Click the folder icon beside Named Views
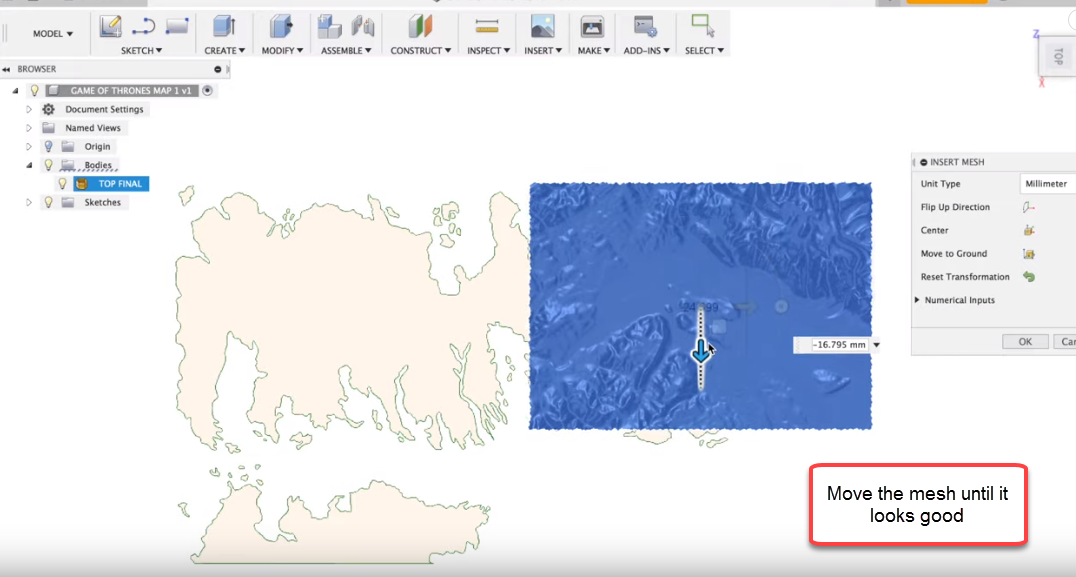 pos(48,128)
